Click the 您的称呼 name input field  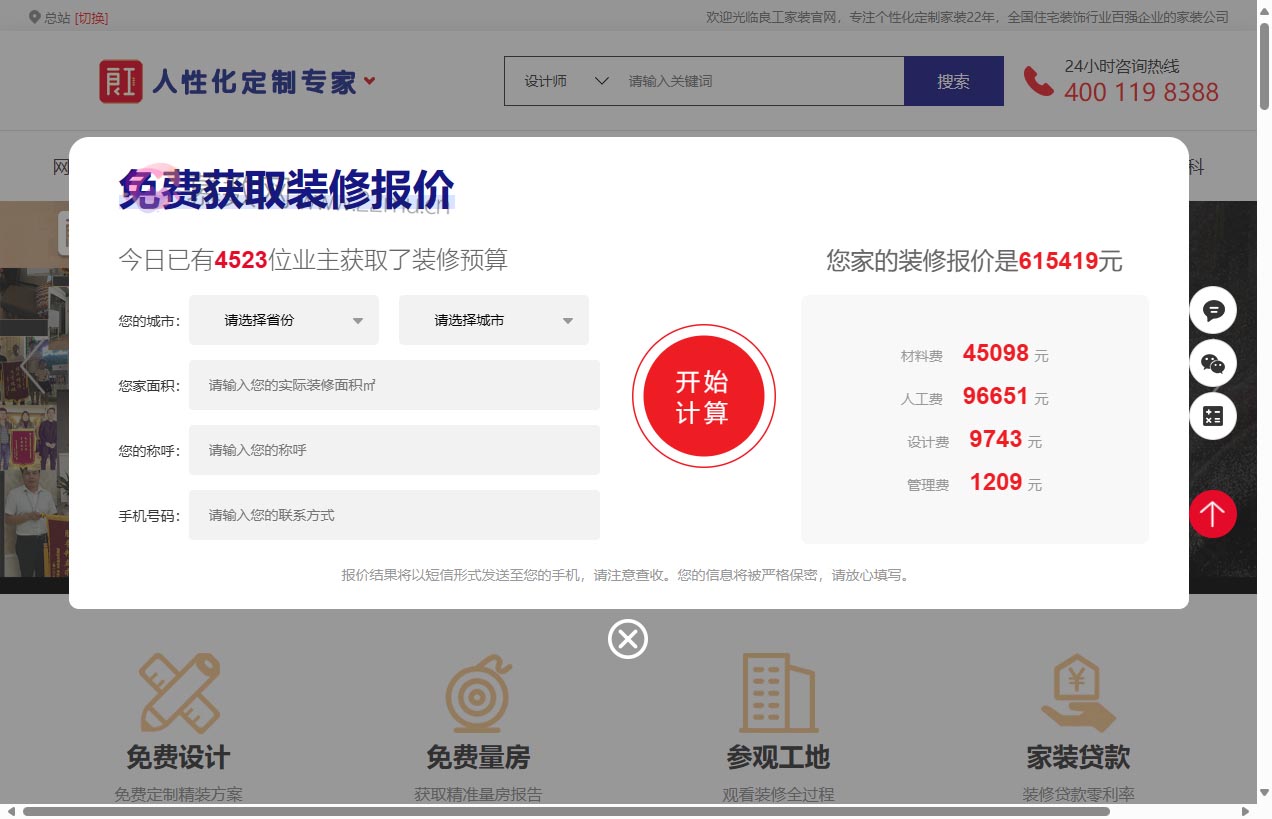tap(394, 450)
